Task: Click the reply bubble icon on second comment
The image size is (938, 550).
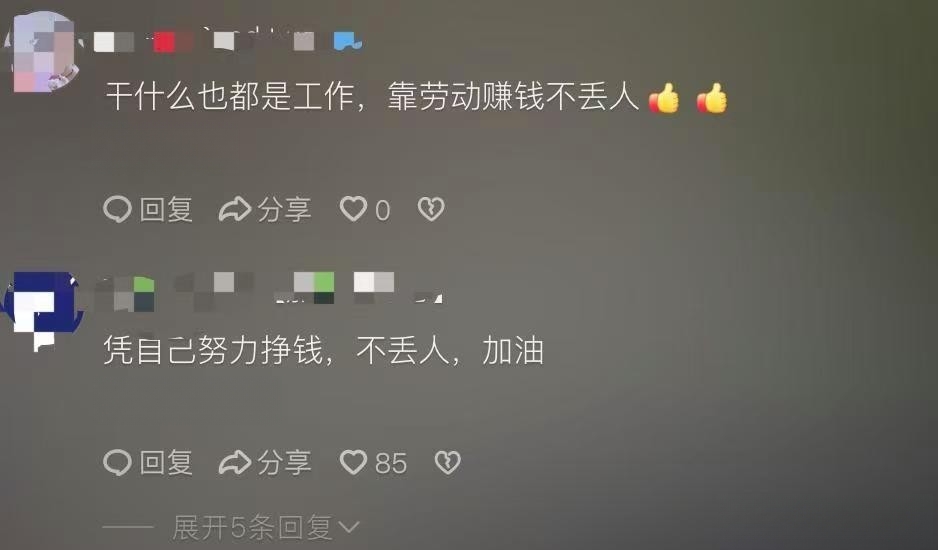Action: tap(117, 463)
